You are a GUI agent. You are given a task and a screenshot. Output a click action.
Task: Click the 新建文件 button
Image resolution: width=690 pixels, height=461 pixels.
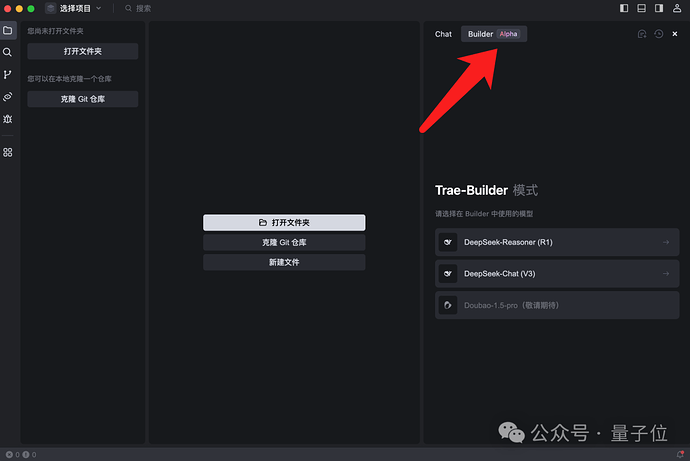point(284,262)
